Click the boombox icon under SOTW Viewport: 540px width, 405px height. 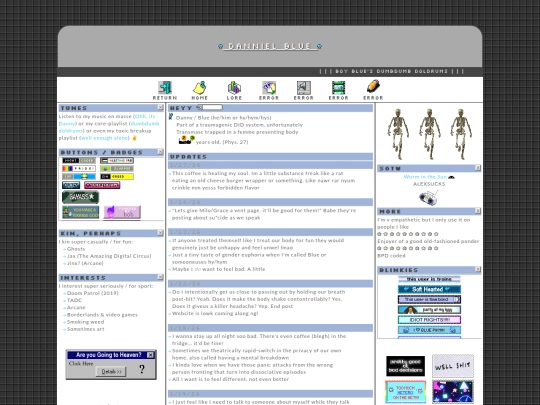[429, 198]
